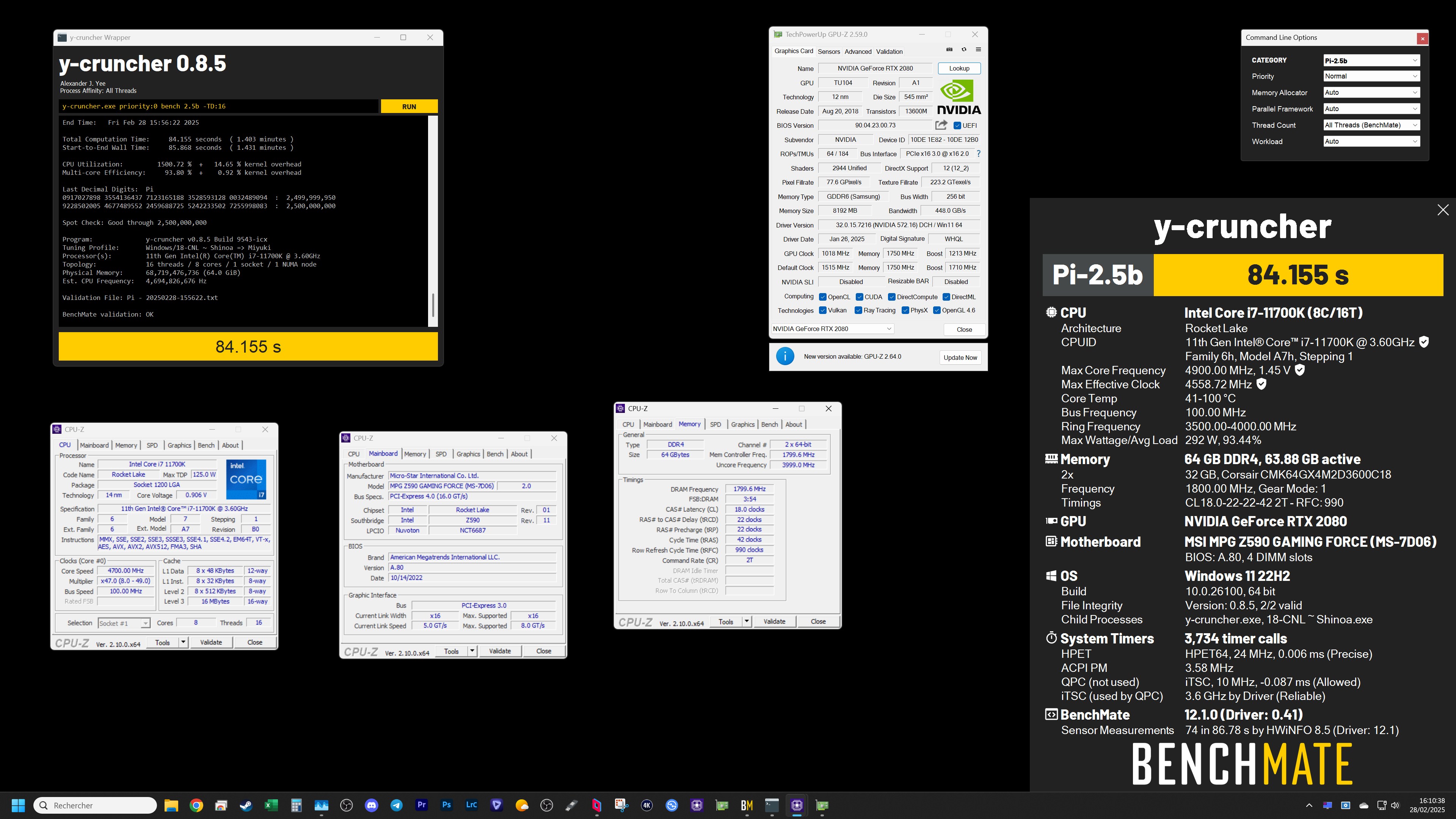Toggle the CUDA checkbox
The height and width of the screenshot is (819, 1456).
tap(859, 297)
